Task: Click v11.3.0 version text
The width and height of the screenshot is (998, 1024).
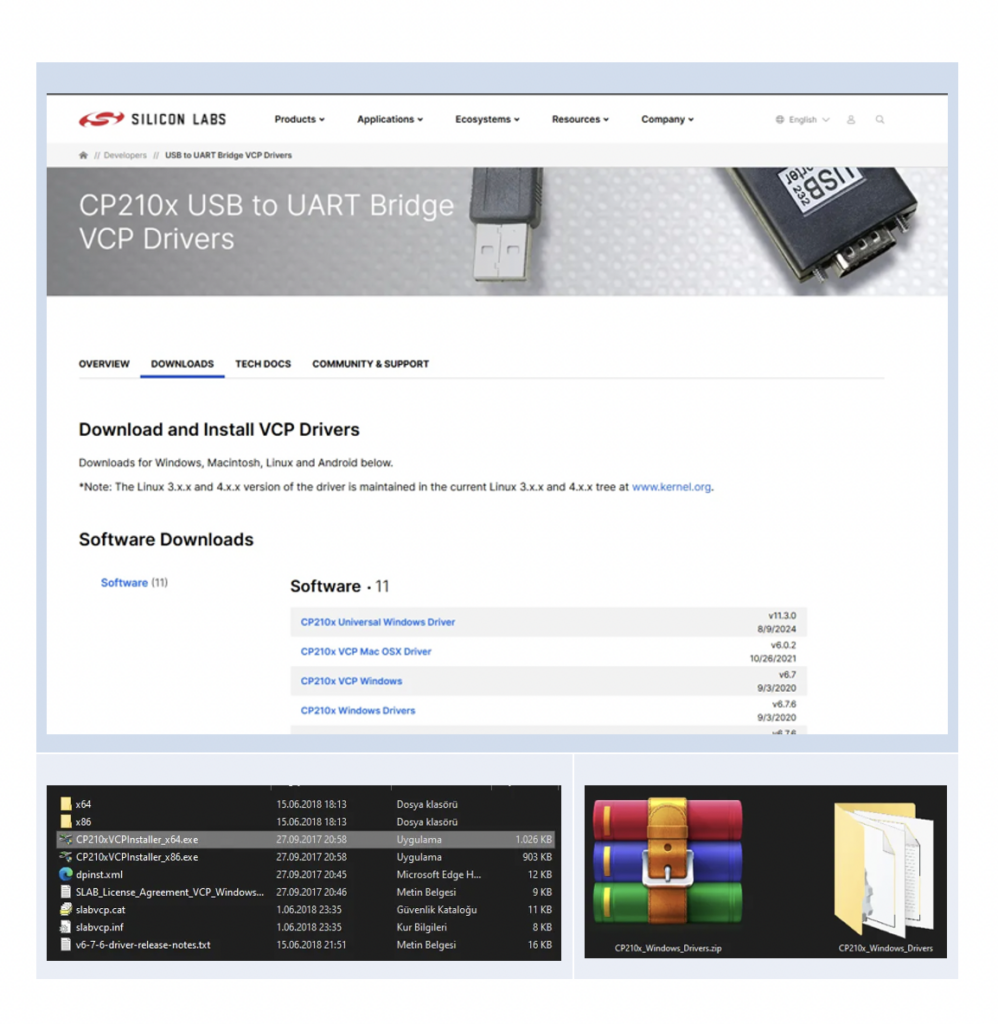Action: click(782, 615)
